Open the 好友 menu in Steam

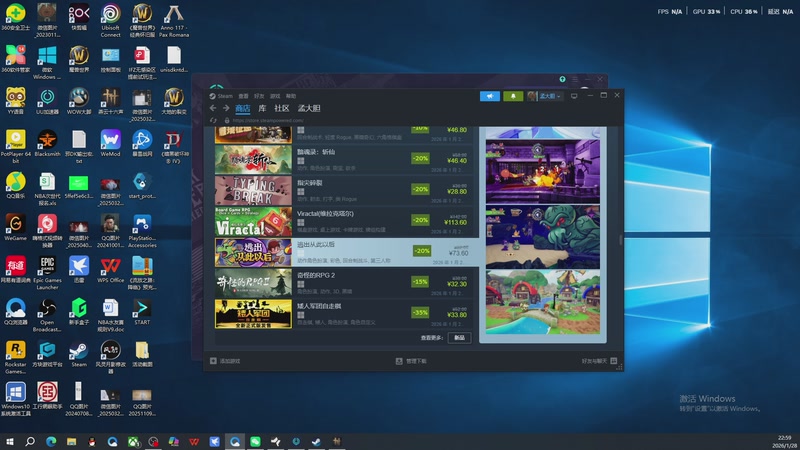259,96
